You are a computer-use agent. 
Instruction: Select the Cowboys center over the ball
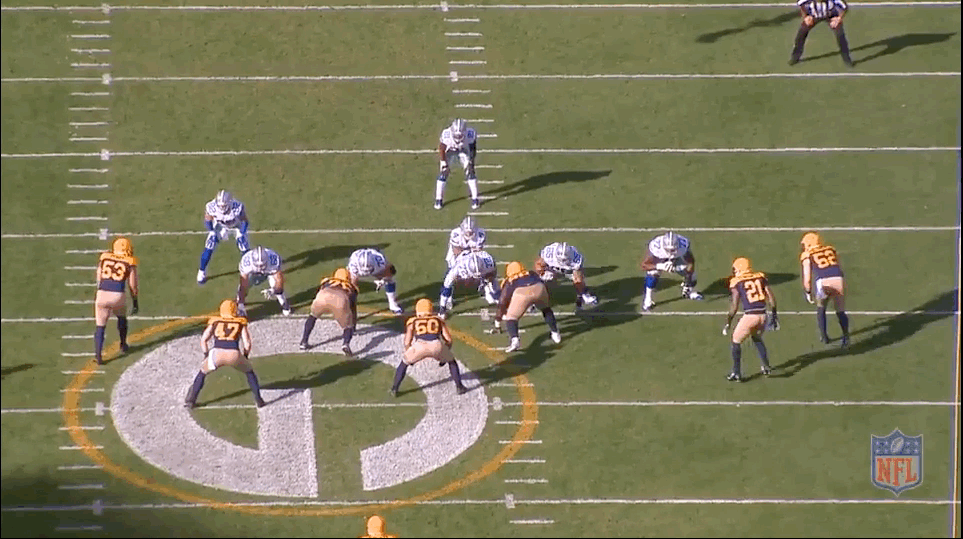coord(472,274)
